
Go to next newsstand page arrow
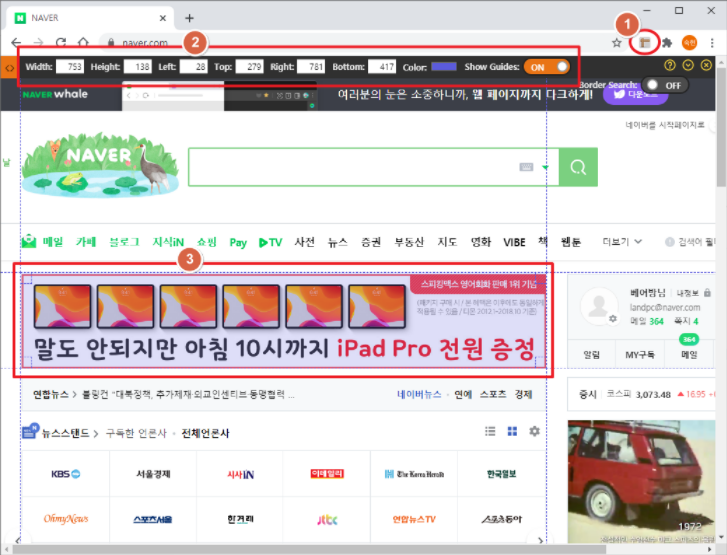[540, 540]
